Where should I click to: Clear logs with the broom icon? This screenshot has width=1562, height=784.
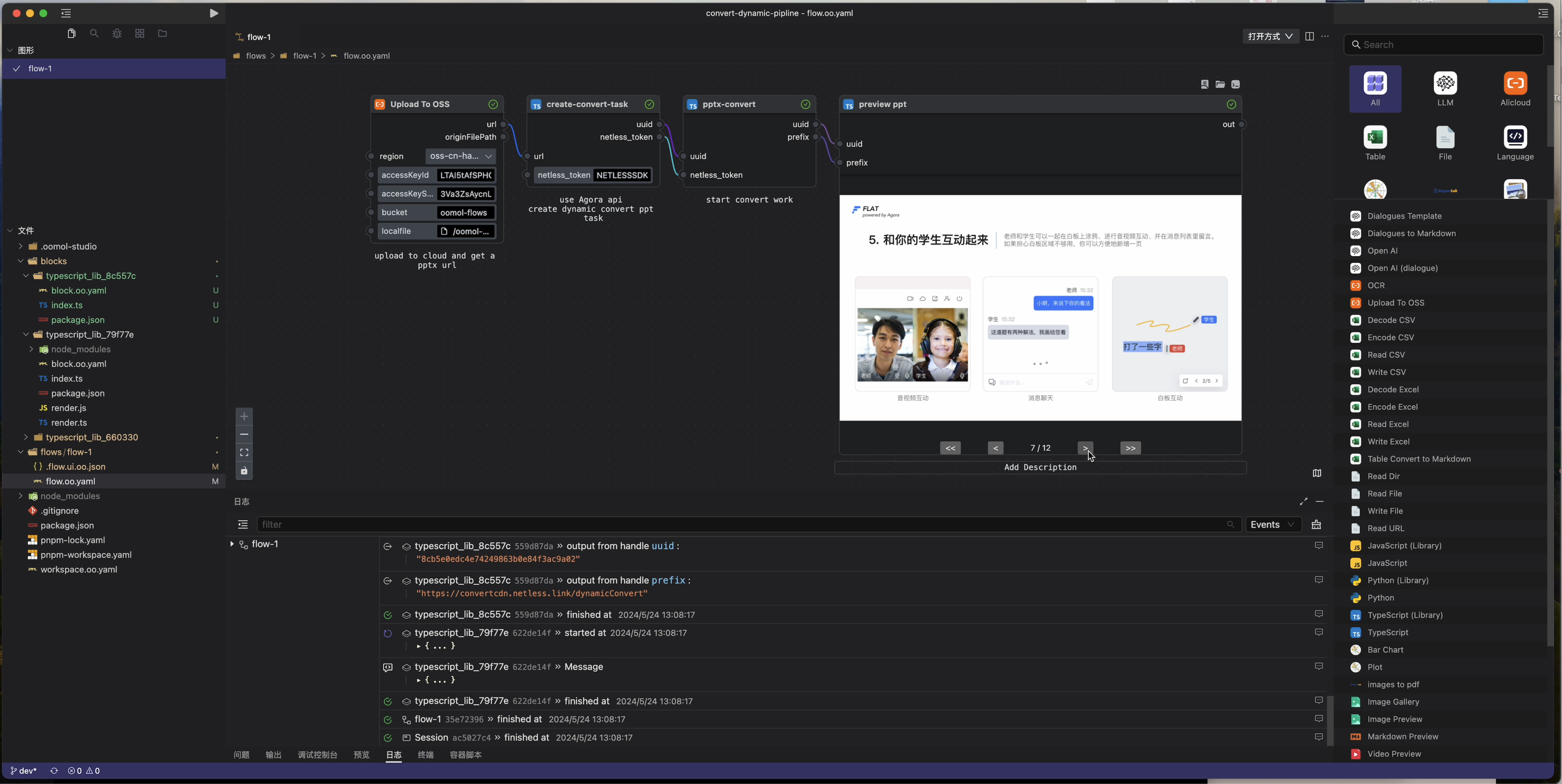1316,525
